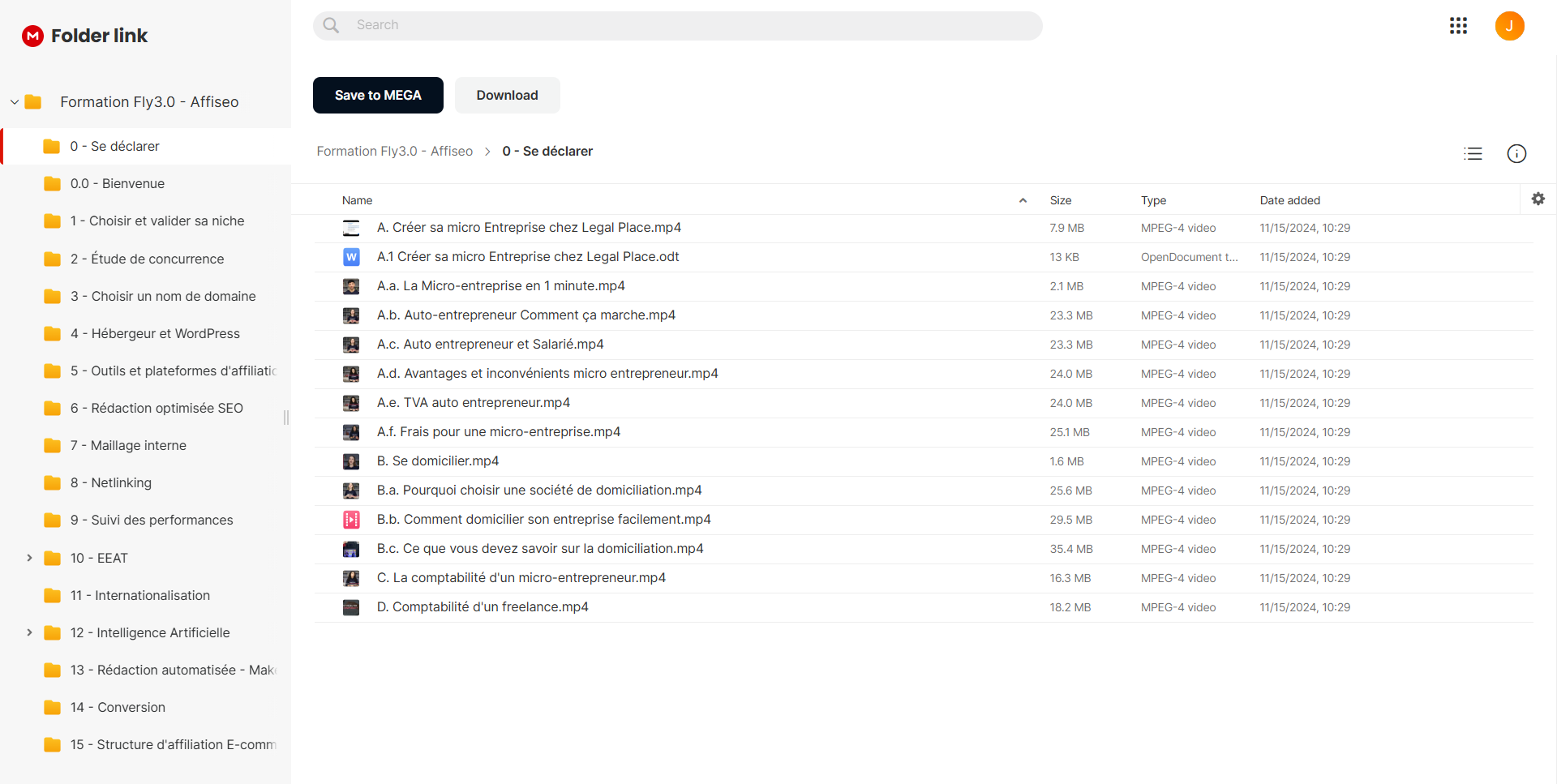Click the root Formation Fly3.0 folder icon
1557x784 pixels.
(33, 102)
